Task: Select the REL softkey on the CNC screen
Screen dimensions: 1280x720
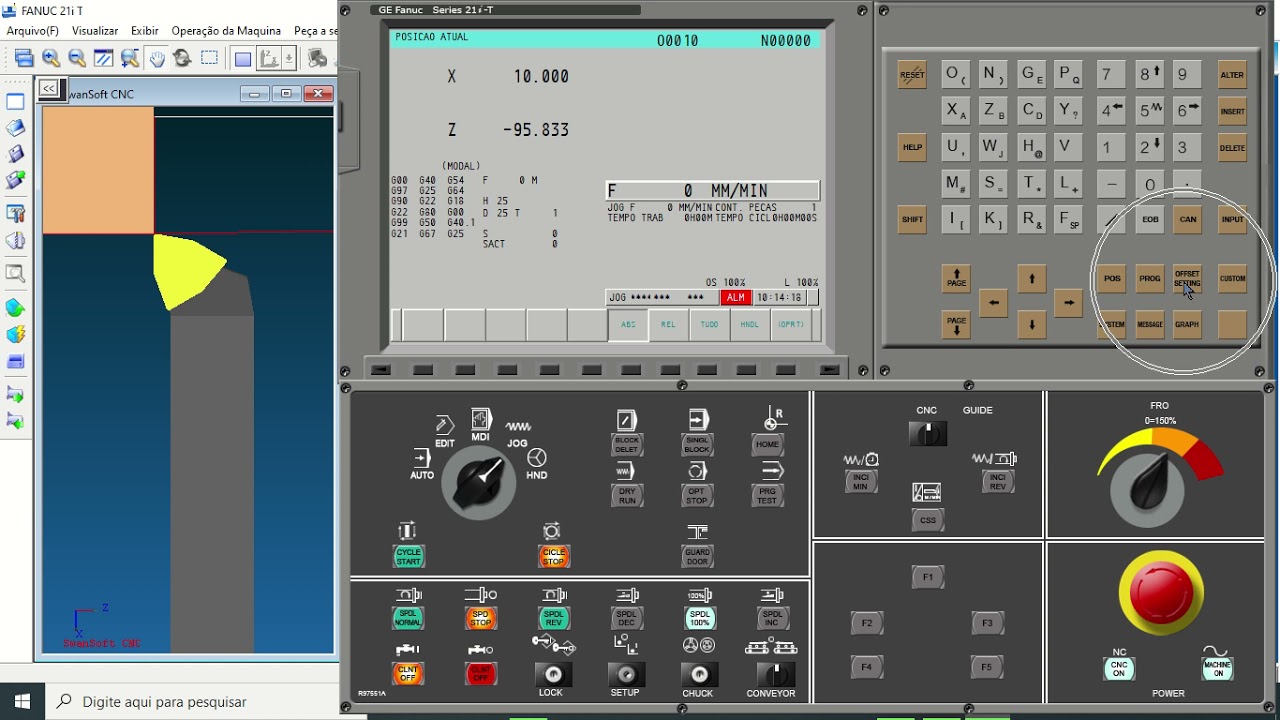Action: tap(669, 325)
